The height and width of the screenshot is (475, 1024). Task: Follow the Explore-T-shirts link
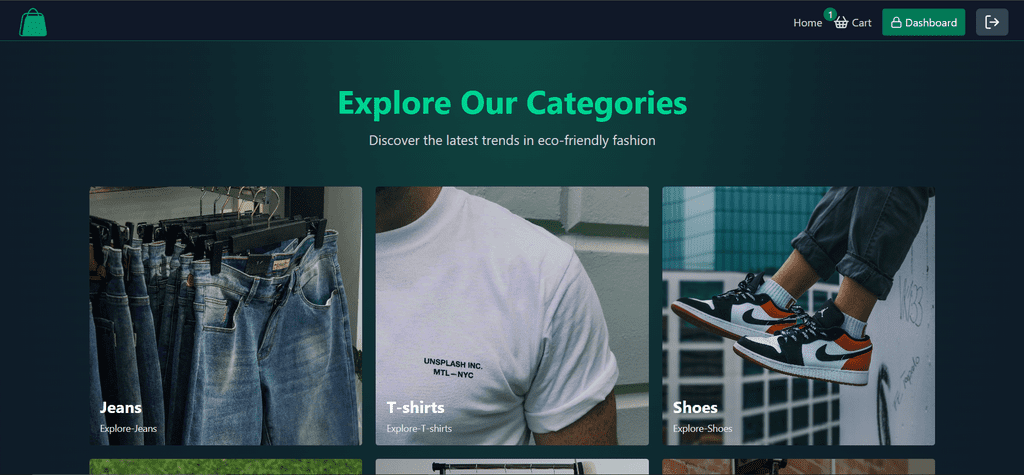pyautogui.click(x=419, y=429)
